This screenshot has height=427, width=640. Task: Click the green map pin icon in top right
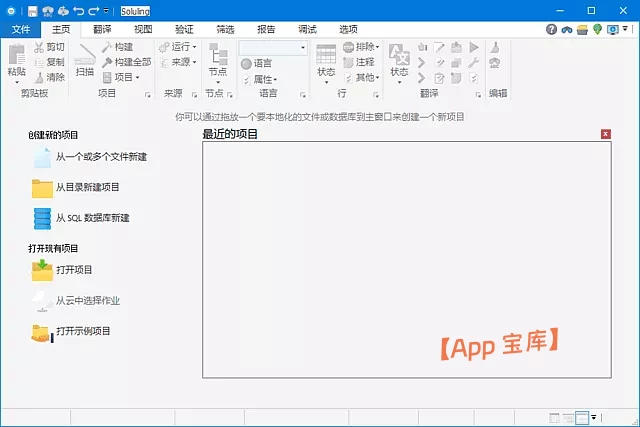598,29
